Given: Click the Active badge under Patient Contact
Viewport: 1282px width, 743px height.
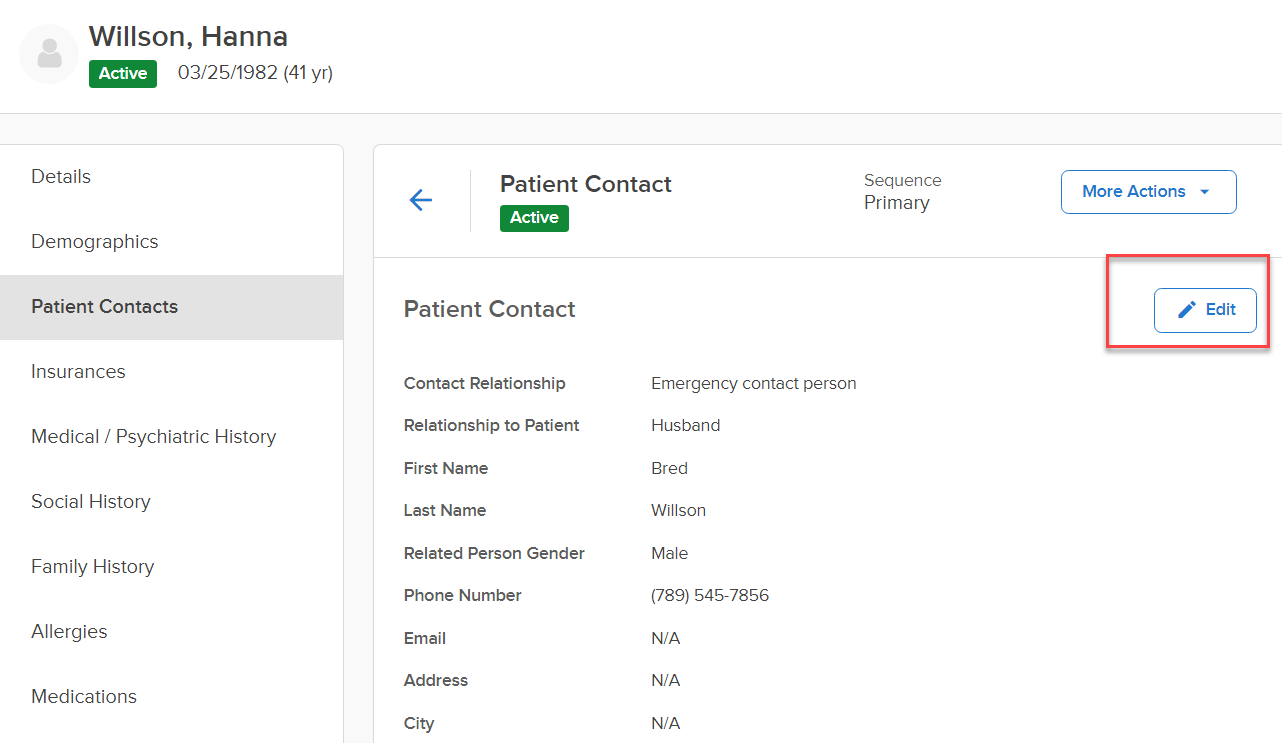Looking at the screenshot, I should pos(534,218).
